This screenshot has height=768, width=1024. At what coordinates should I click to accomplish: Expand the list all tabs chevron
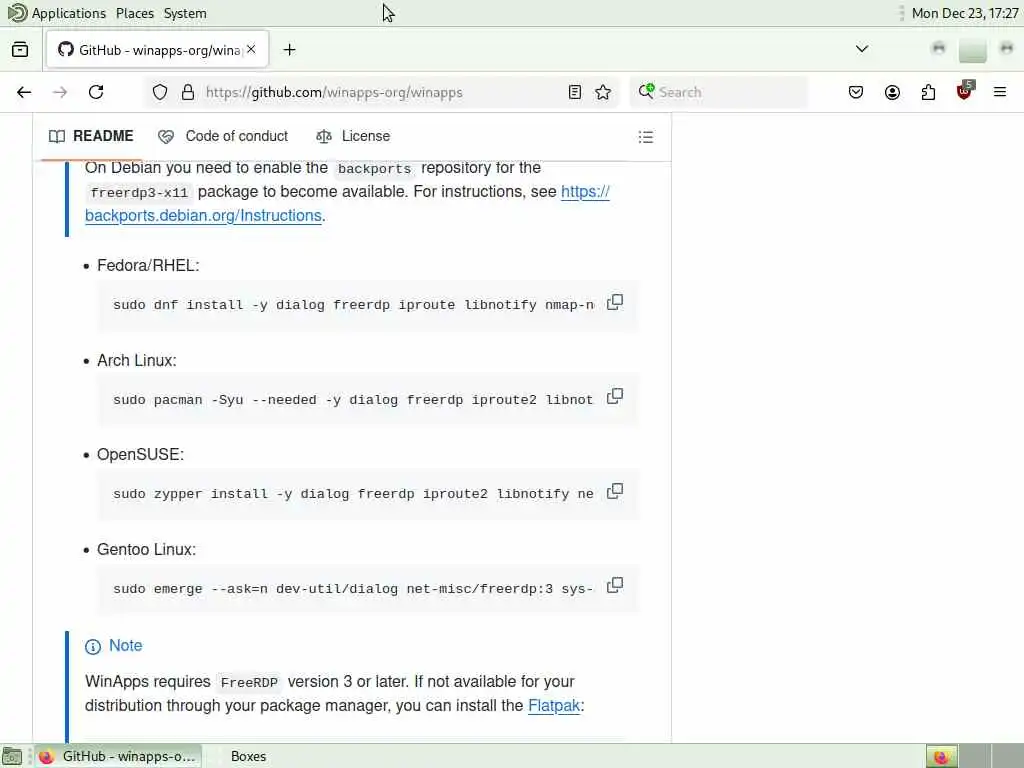(862, 49)
